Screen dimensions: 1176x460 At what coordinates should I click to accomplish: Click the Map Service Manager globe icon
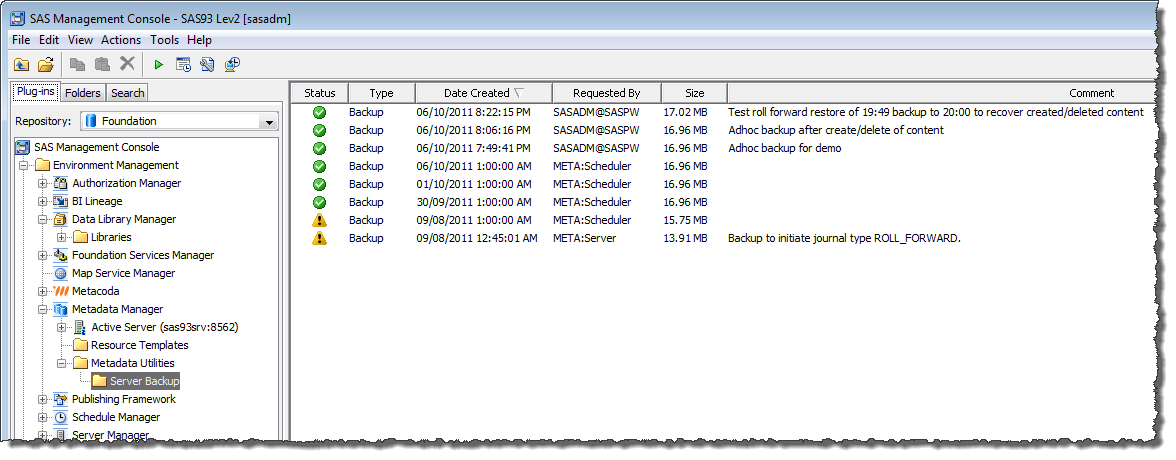coord(61,273)
